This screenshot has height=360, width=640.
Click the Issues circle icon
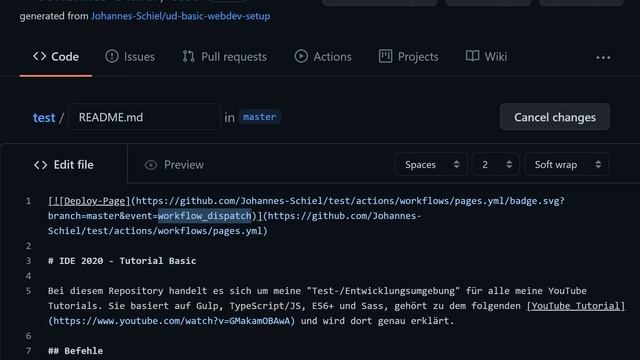point(111,56)
